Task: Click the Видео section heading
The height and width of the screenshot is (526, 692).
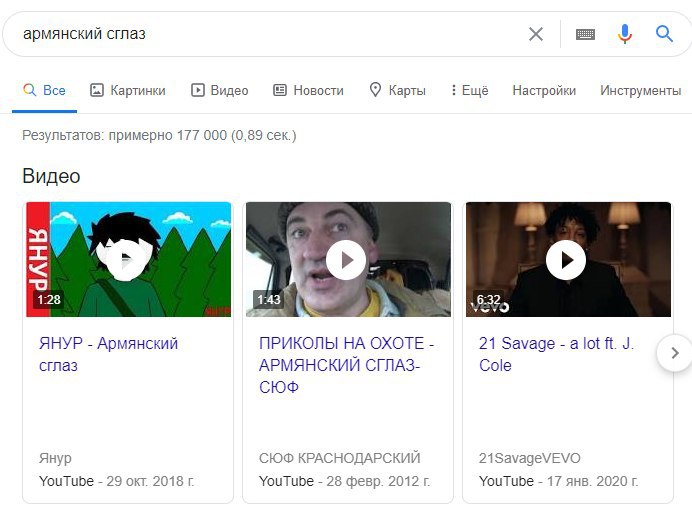Action: tap(51, 176)
